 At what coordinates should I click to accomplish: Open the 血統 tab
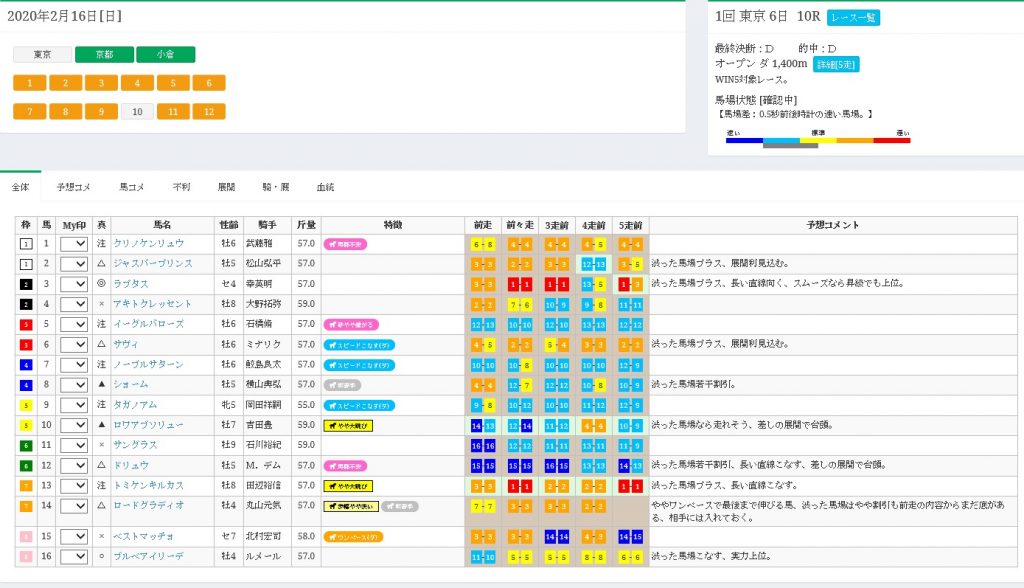pyautogui.click(x=325, y=187)
